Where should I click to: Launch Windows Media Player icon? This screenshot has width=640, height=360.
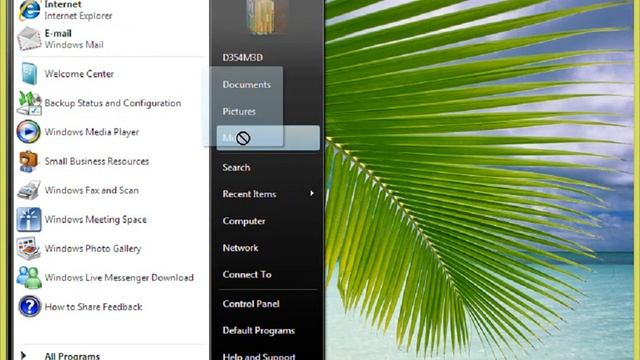[x=29, y=132]
